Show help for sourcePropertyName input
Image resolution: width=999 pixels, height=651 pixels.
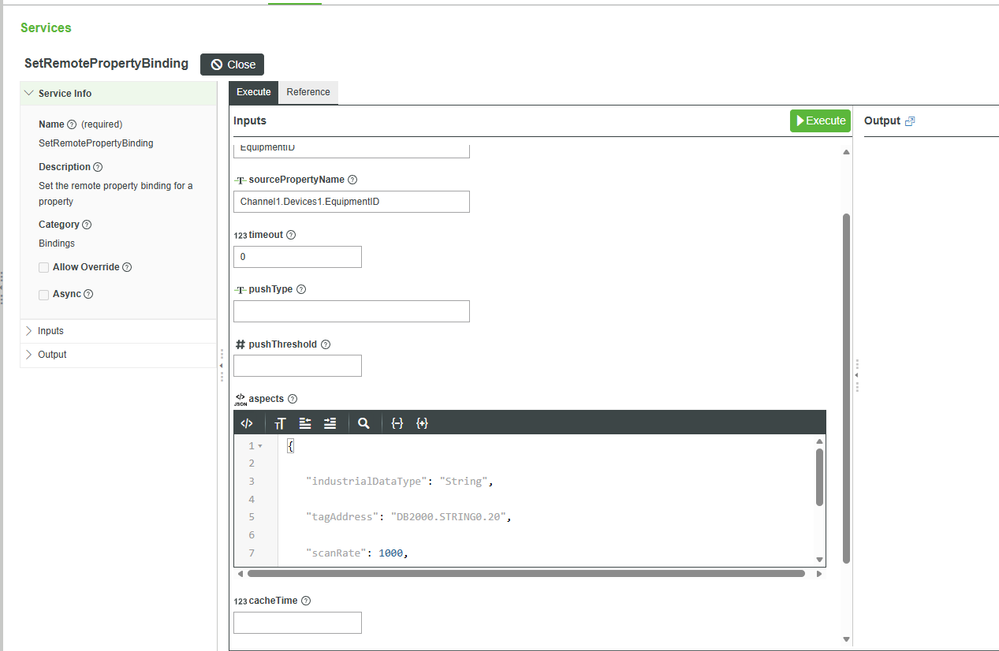click(352, 180)
